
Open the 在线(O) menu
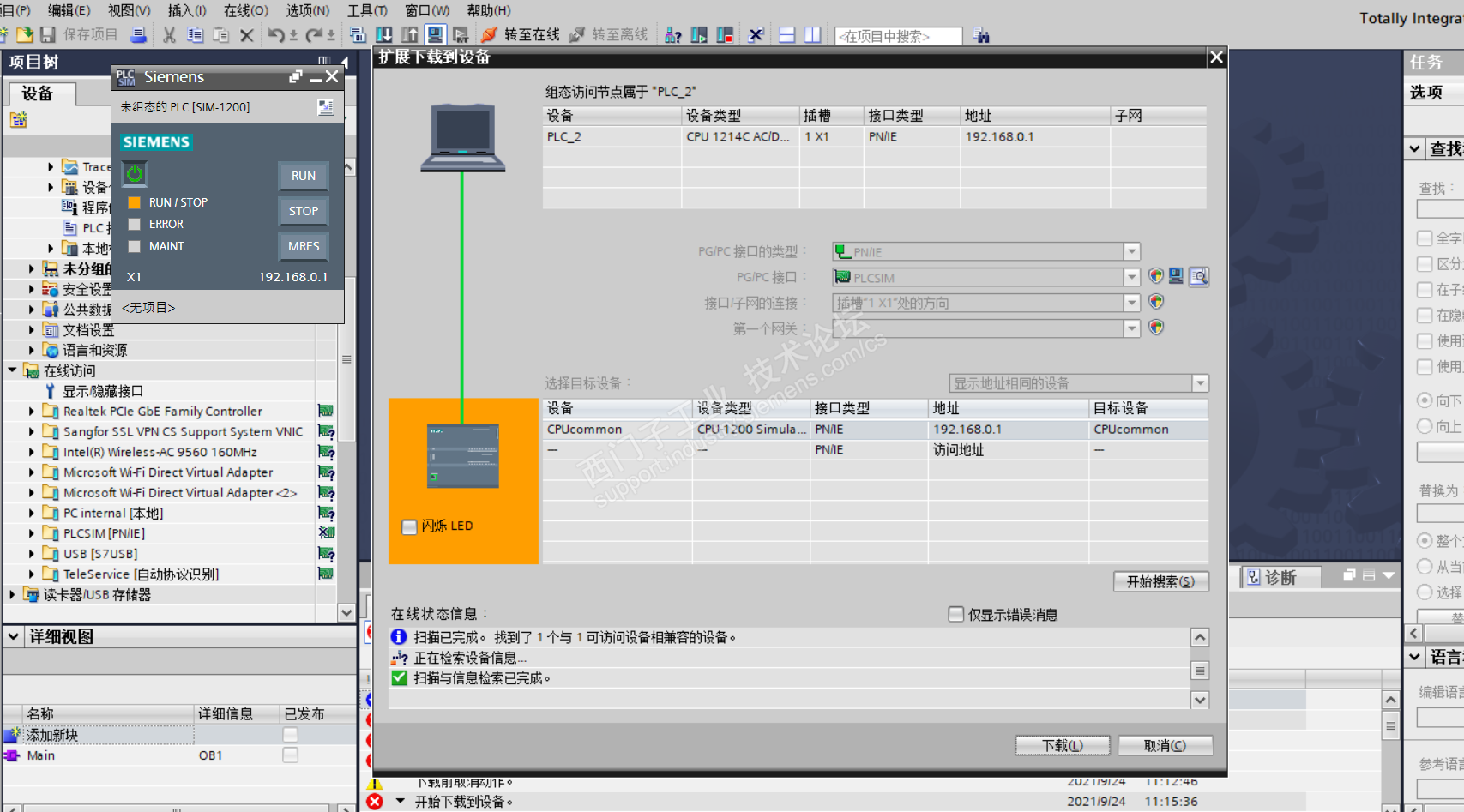[x=246, y=10]
